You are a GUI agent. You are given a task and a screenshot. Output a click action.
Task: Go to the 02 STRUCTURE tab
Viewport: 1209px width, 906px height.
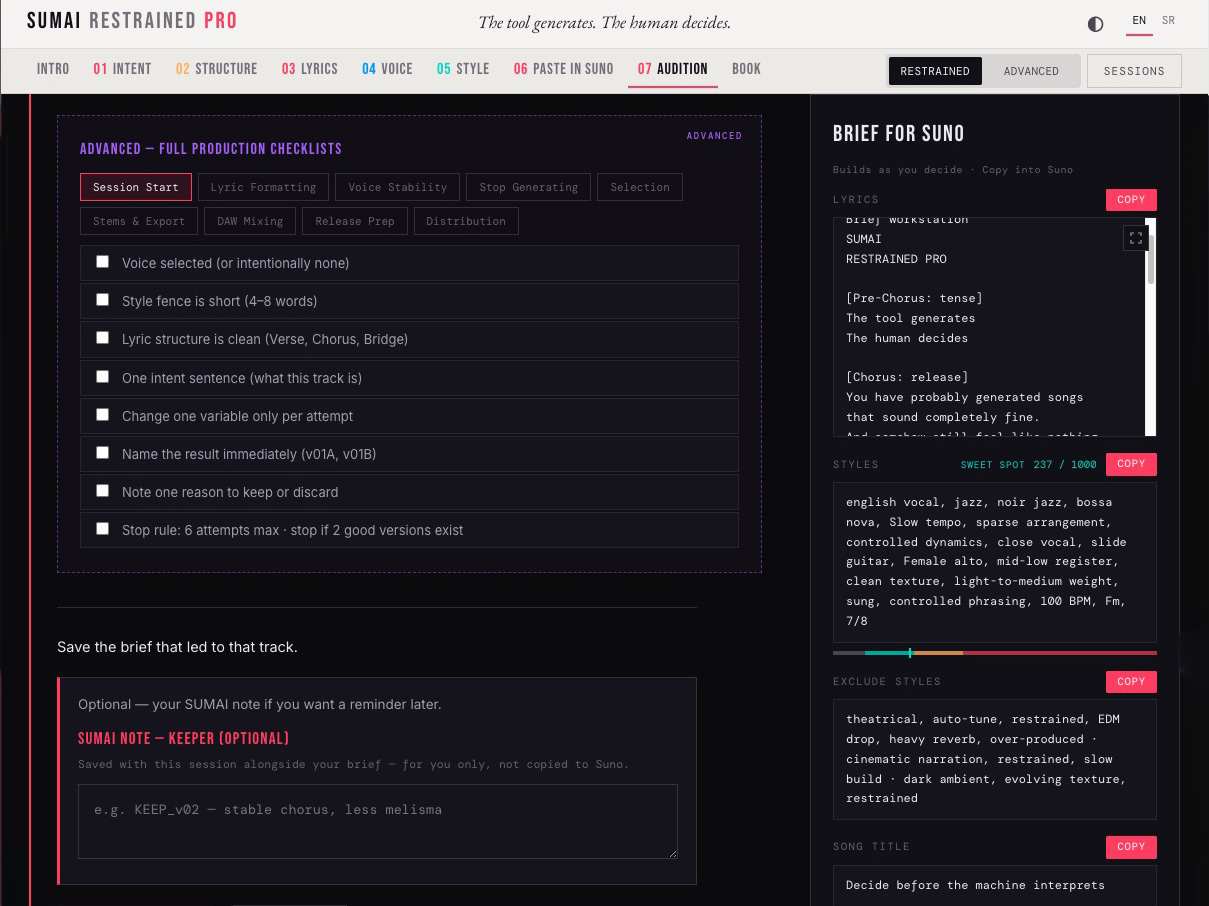tap(217, 69)
